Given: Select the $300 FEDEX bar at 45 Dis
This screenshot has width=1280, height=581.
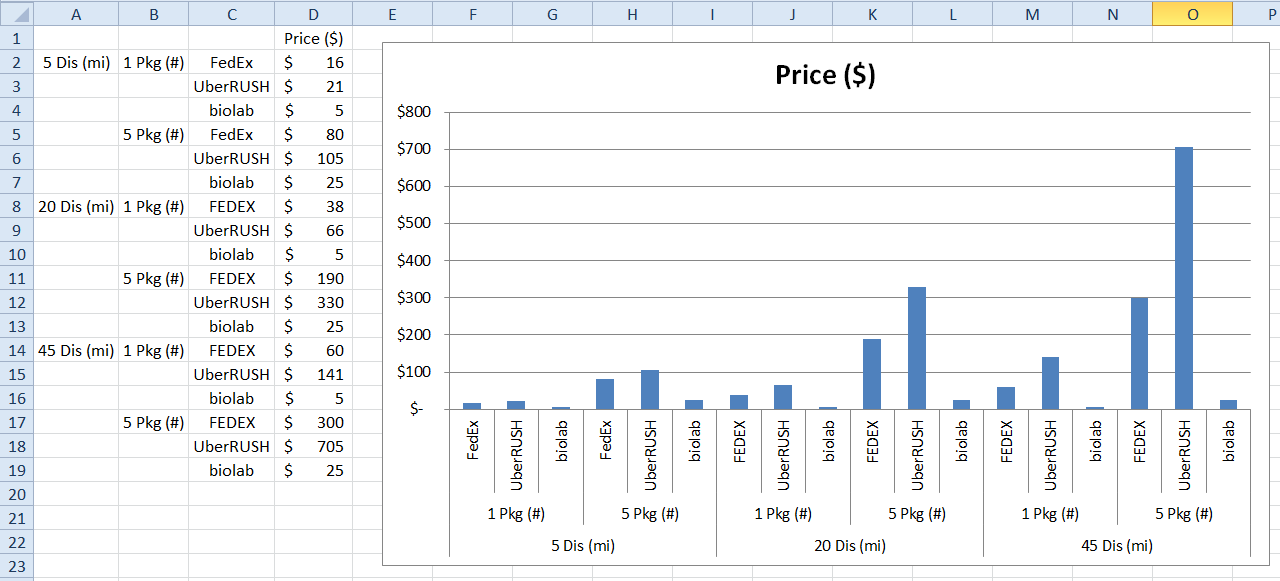Looking at the screenshot, I should [1139, 353].
